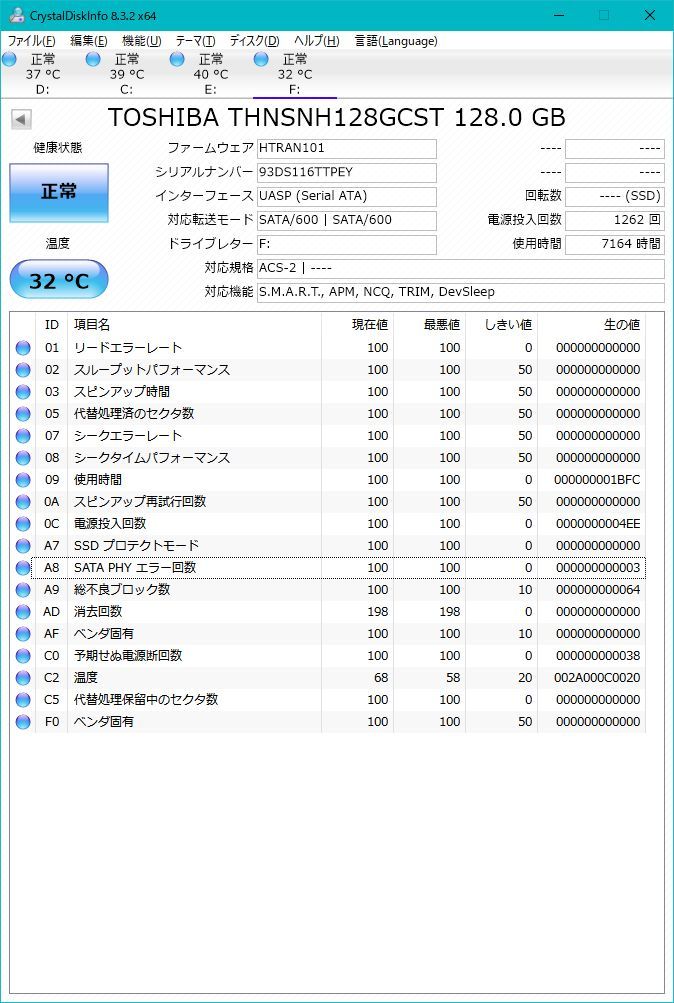Select the current value 198 for 消去回数

point(377,612)
